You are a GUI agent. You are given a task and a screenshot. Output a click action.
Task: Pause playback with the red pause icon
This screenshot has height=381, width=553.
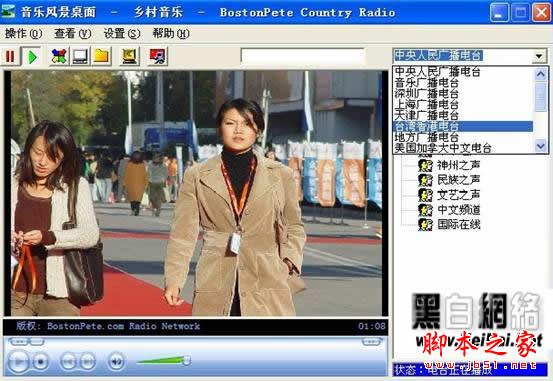pyautogui.click(x=10, y=57)
